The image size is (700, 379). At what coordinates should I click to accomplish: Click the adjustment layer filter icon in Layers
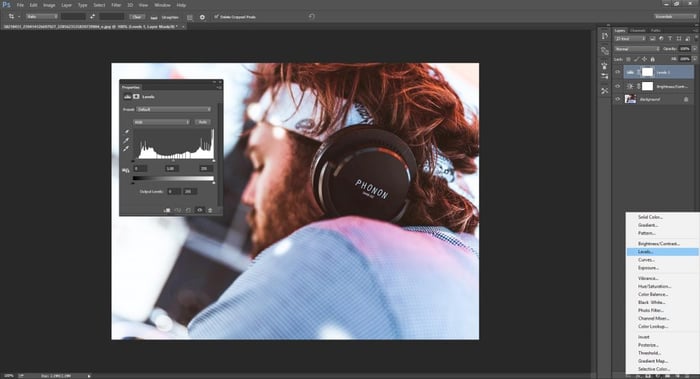pos(661,39)
